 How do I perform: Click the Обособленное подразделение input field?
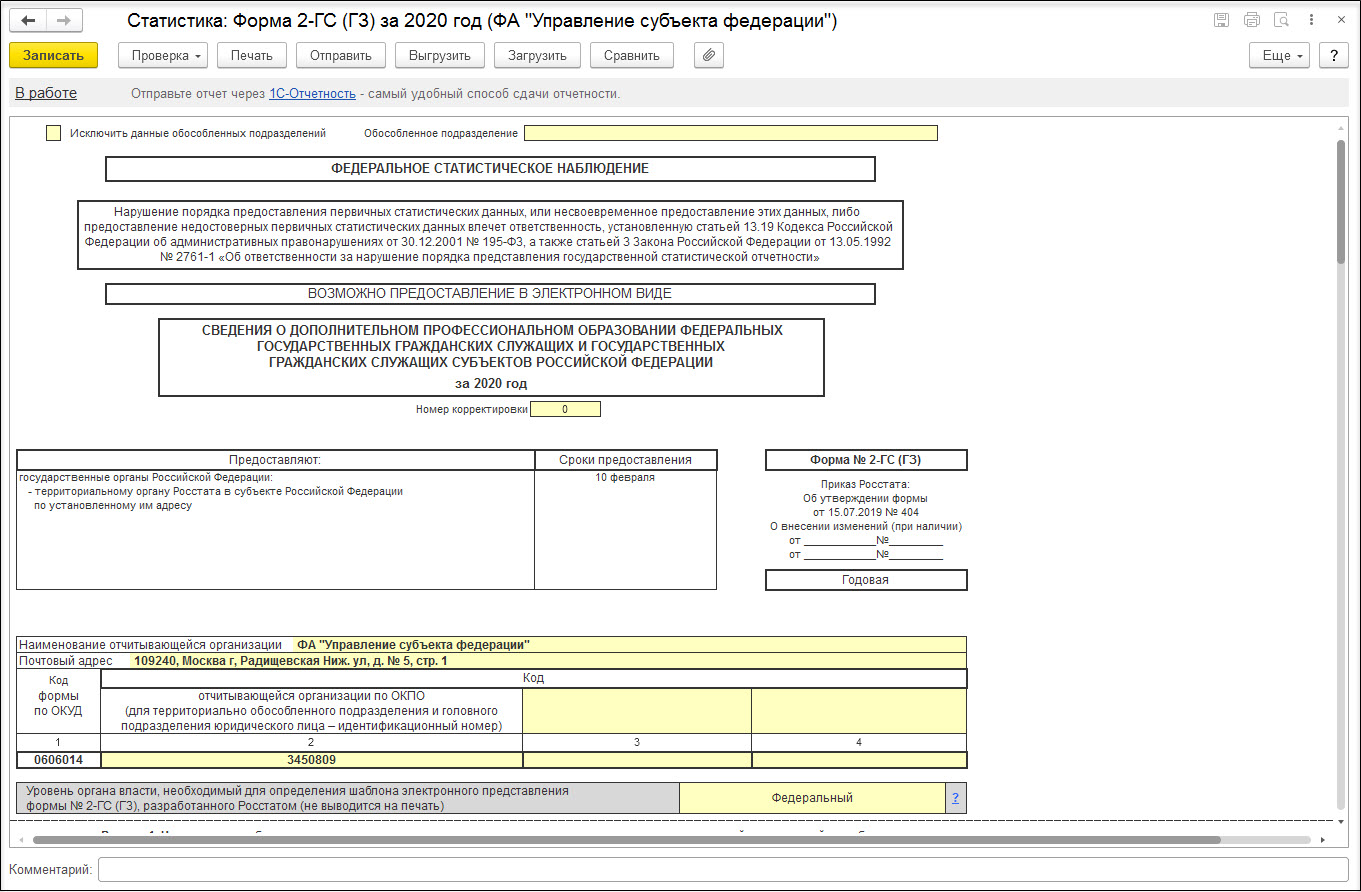pyautogui.click(x=731, y=133)
